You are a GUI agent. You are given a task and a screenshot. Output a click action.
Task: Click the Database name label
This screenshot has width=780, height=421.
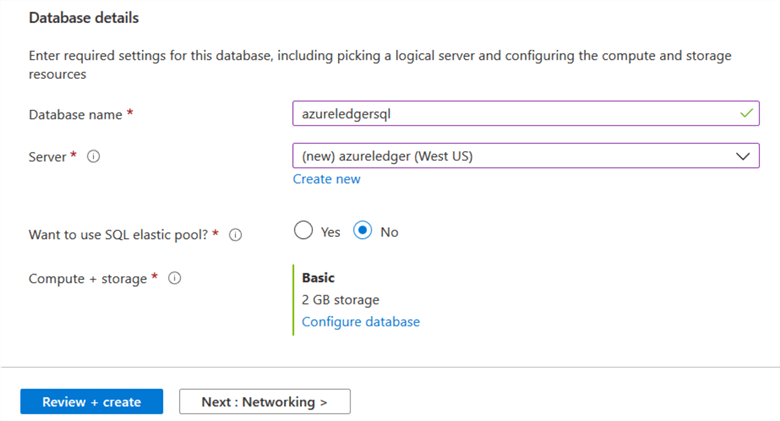76,115
